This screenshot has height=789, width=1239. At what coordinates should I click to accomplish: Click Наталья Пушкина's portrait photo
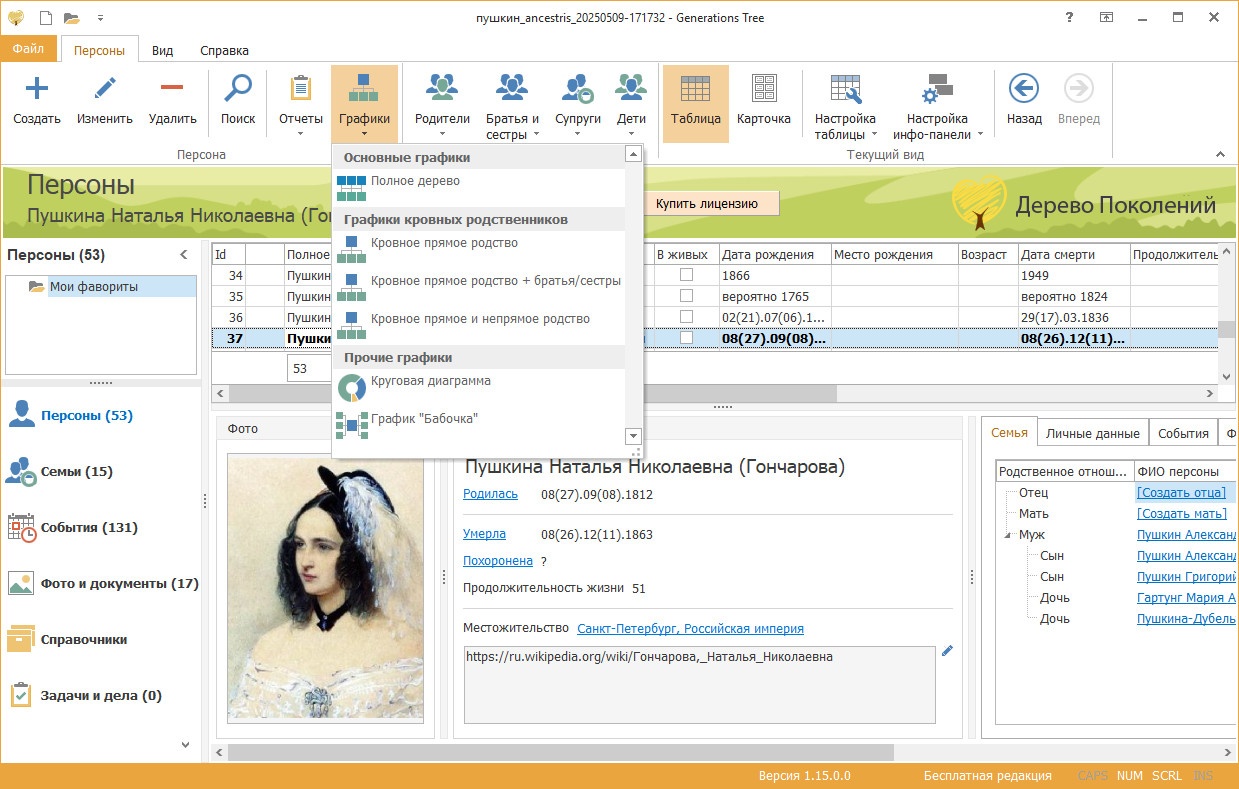tap(325, 586)
